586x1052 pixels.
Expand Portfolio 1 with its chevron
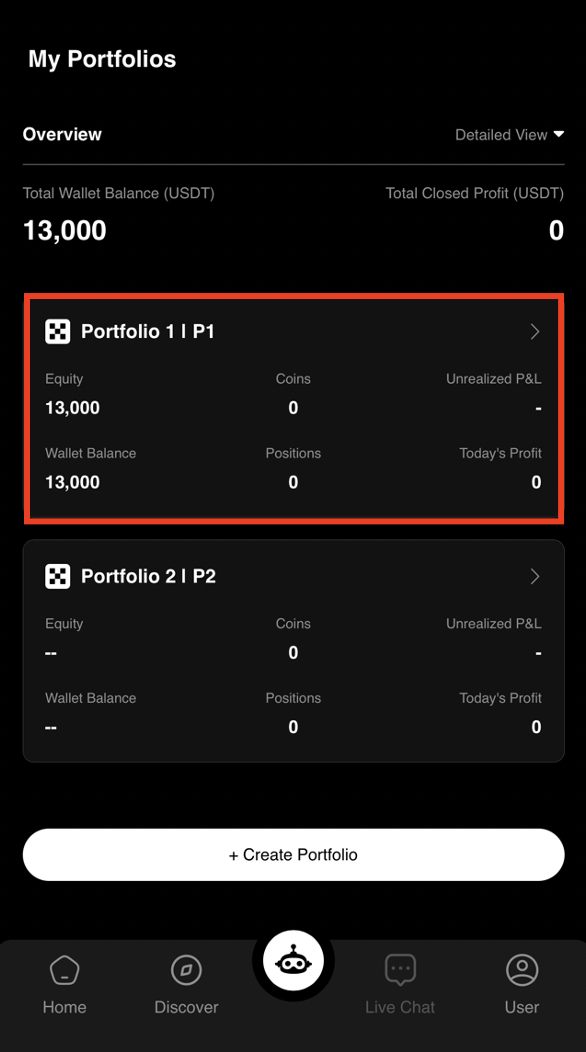coord(533,331)
